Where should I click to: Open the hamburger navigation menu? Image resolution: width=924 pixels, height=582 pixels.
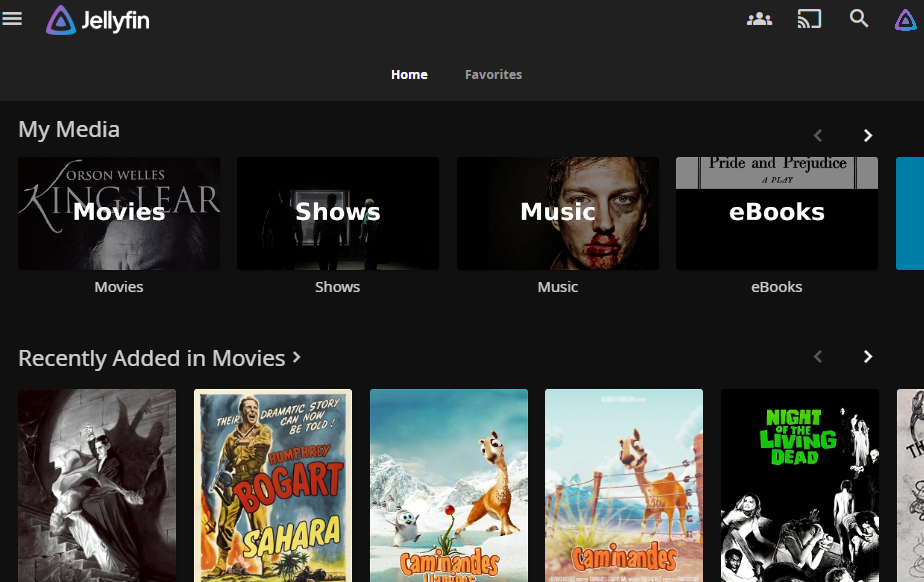click(12, 19)
